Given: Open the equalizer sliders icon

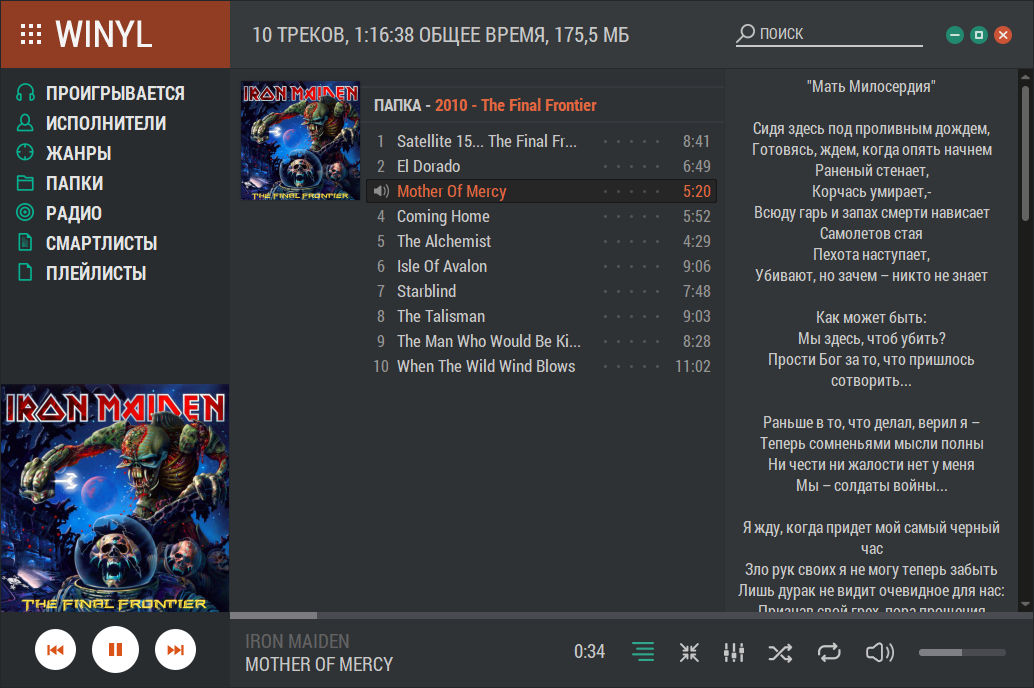Looking at the screenshot, I should coord(733,652).
